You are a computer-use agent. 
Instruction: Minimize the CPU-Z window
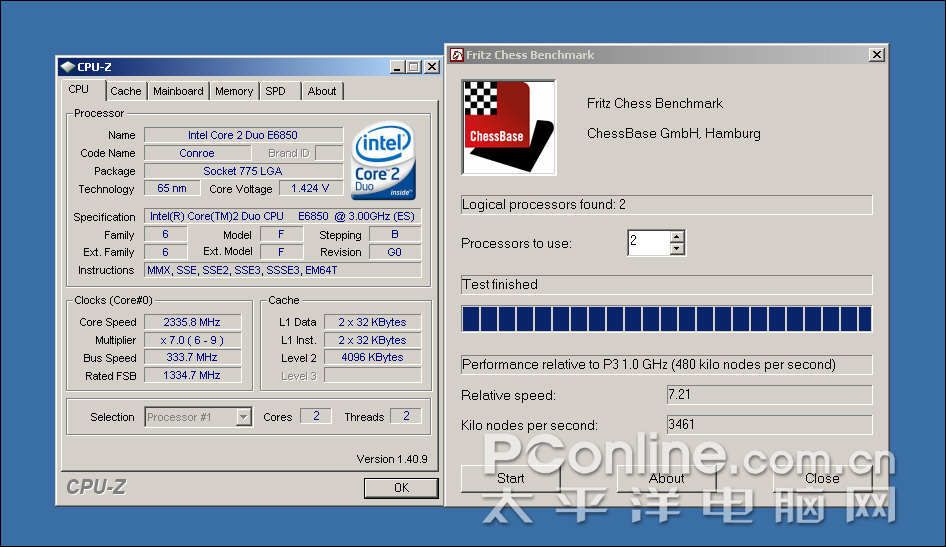point(396,67)
